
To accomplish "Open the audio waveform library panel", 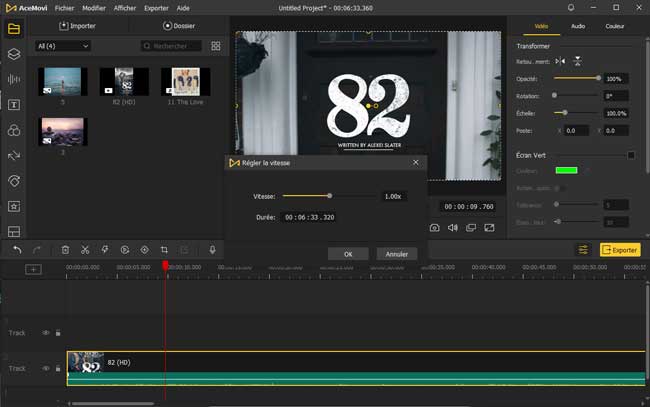I will pyautogui.click(x=14, y=79).
